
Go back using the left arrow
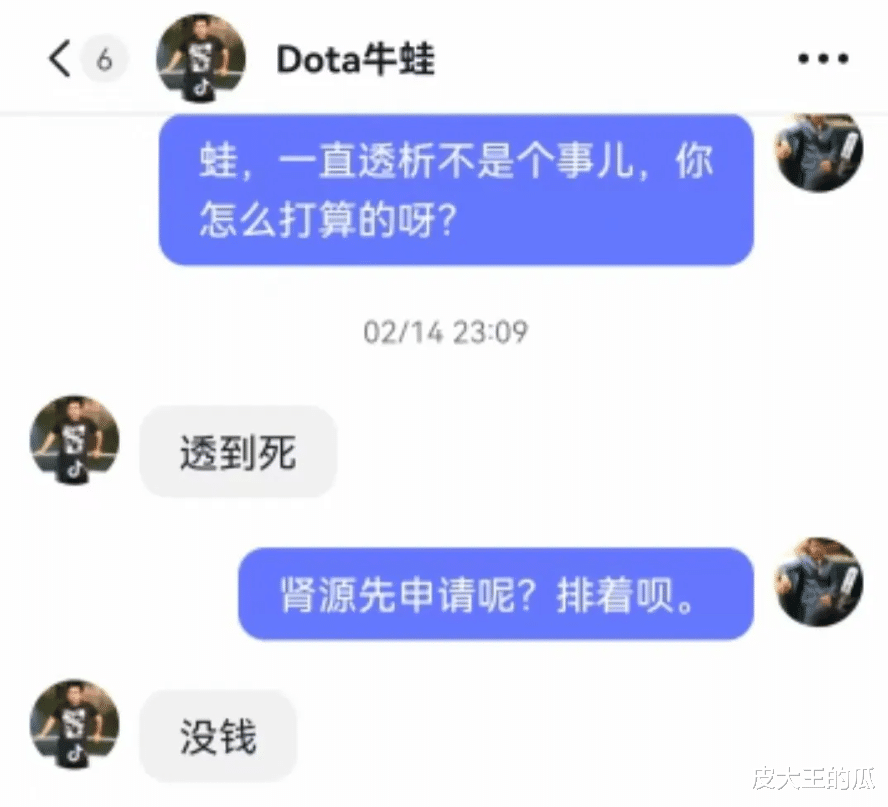pyautogui.click(x=59, y=58)
